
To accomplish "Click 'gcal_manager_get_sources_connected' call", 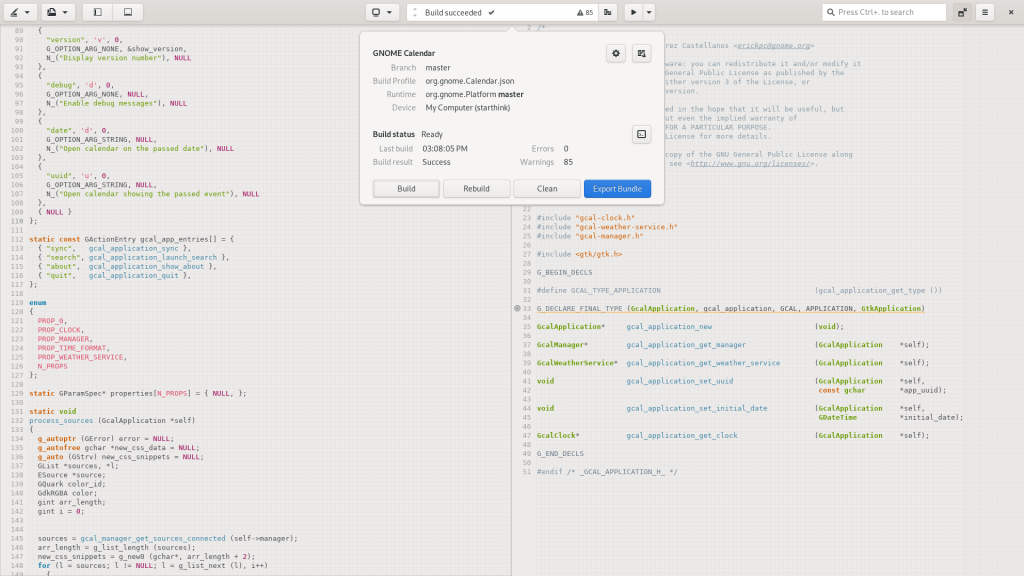I will point(153,539).
